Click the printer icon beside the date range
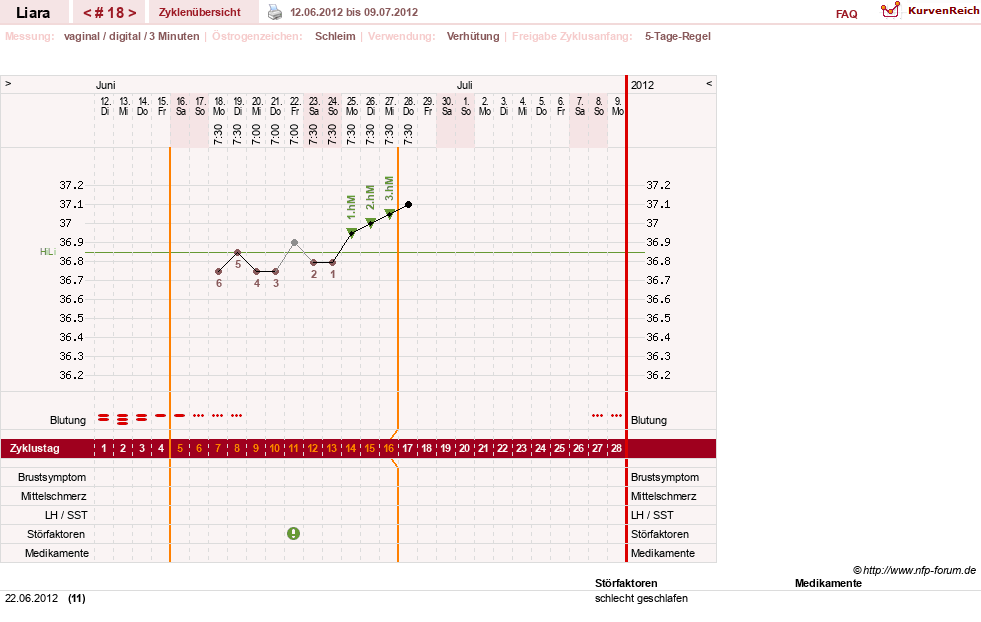Screen dimensions: 981x622 coord(275,12)
